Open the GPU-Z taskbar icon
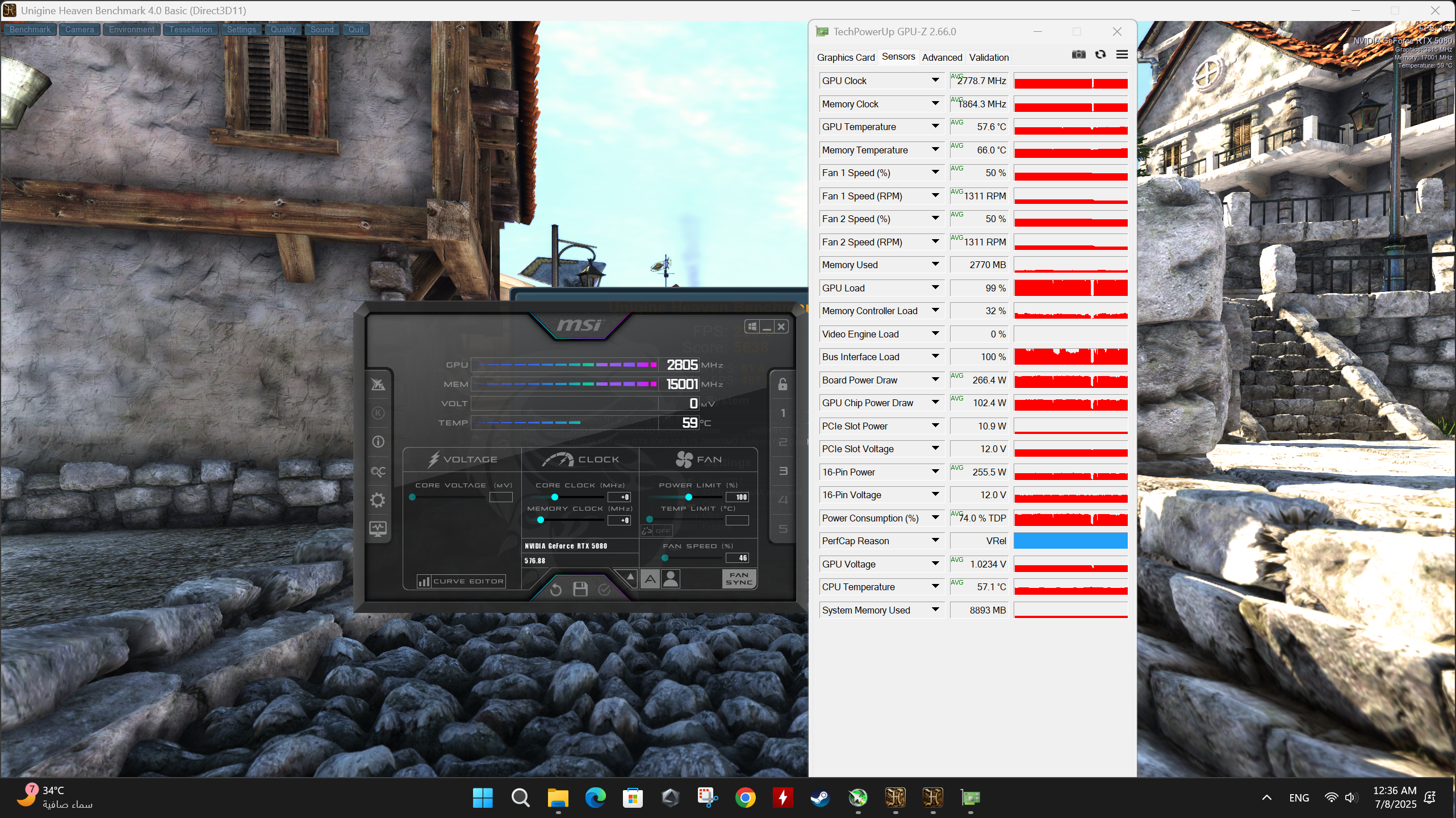 970,798
